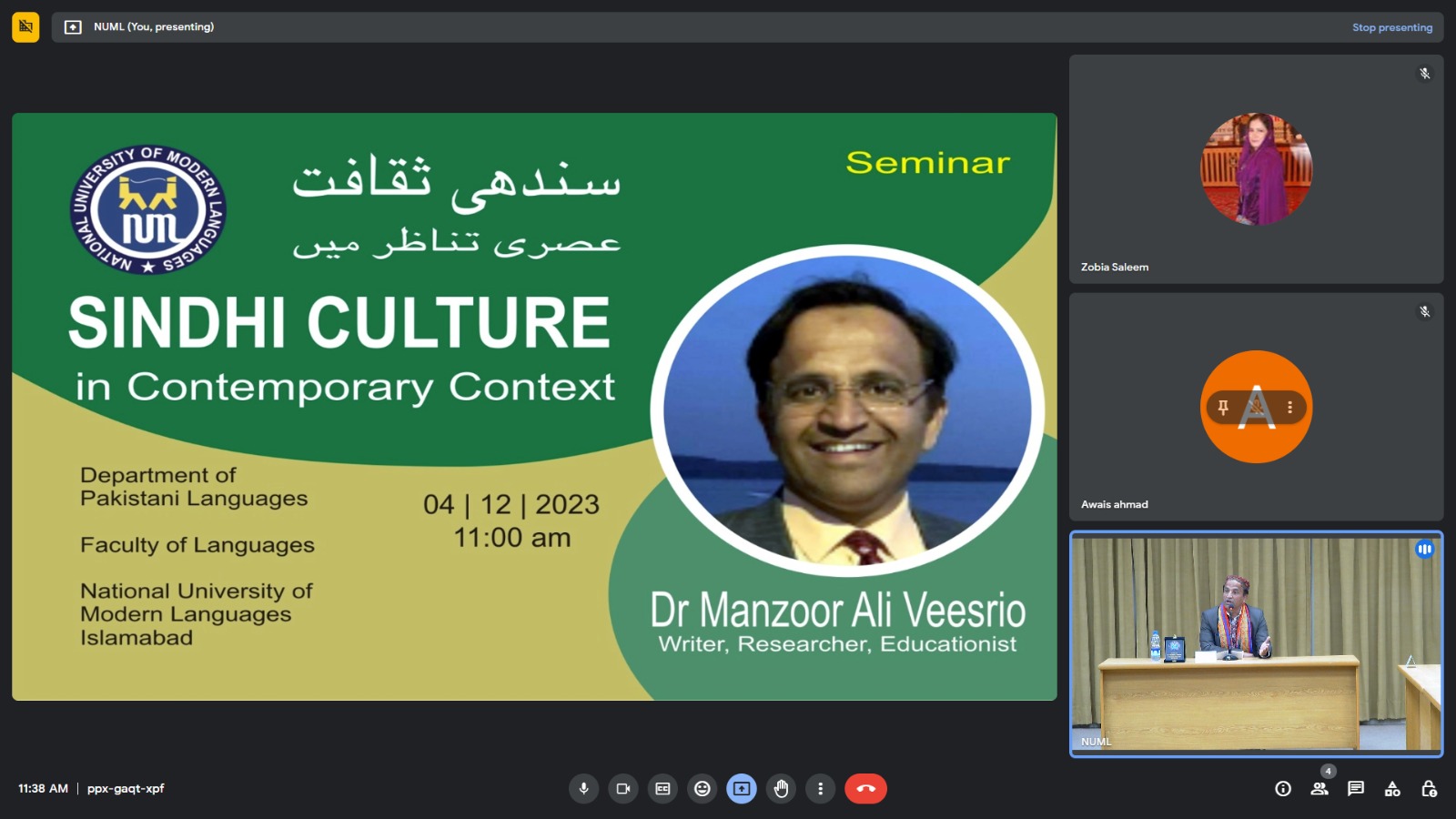Open chat with everyone icon
The width and height of the screenshot is (1456, 819).
coord(1356,789)
